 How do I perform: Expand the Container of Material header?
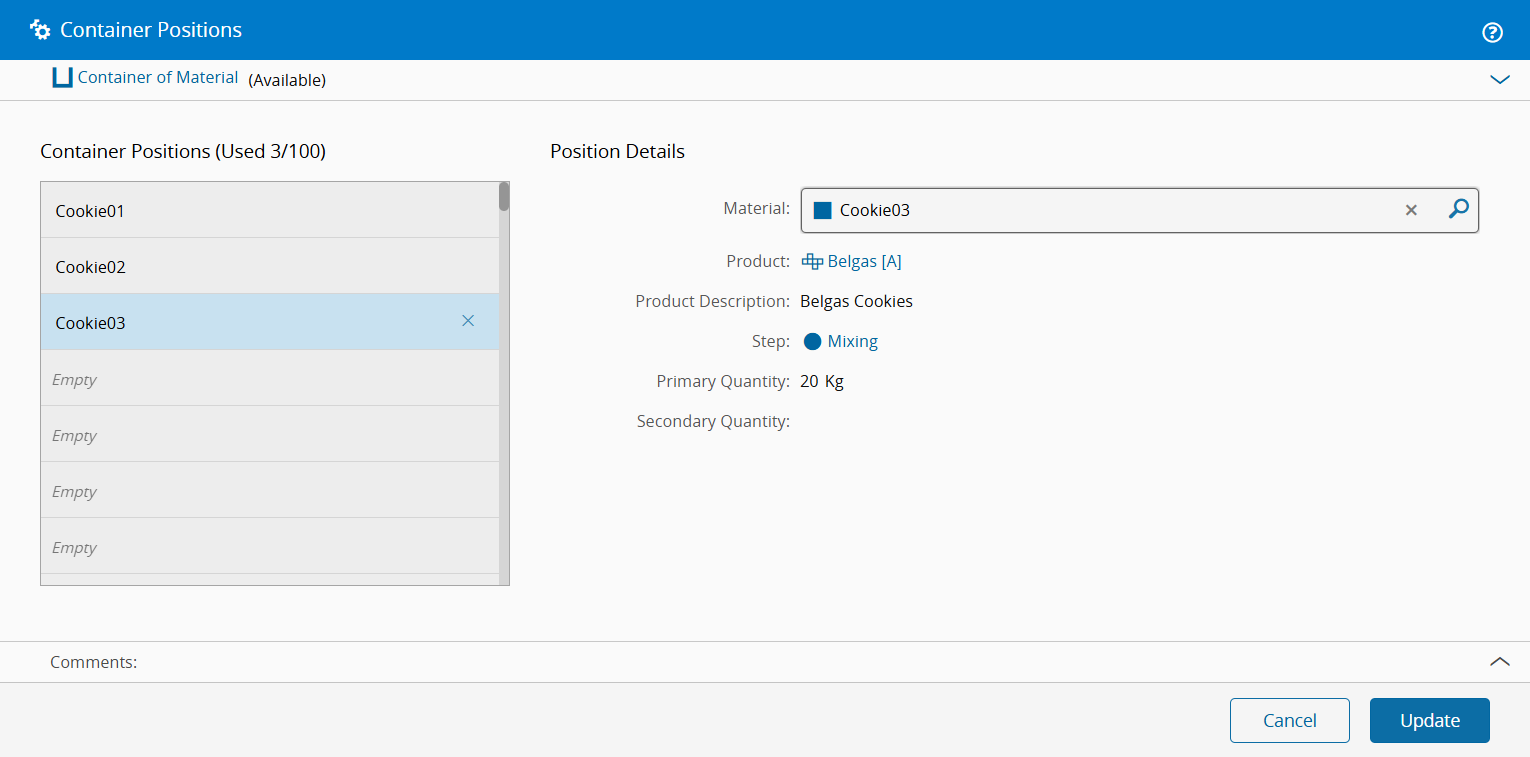(1499, 79)
